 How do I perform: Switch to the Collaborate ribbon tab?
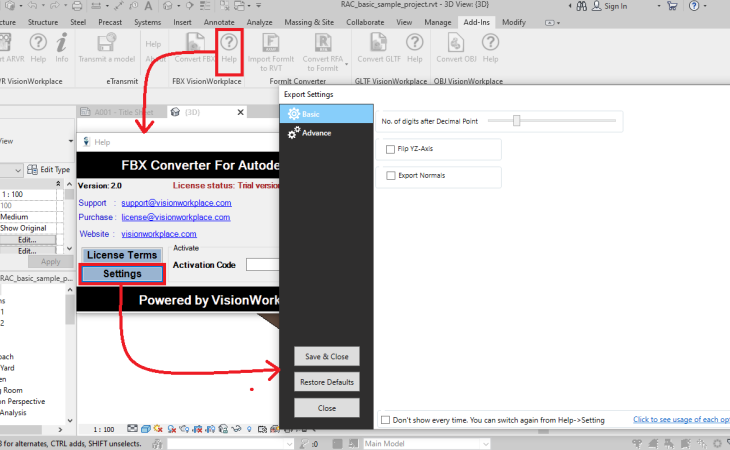357,20
